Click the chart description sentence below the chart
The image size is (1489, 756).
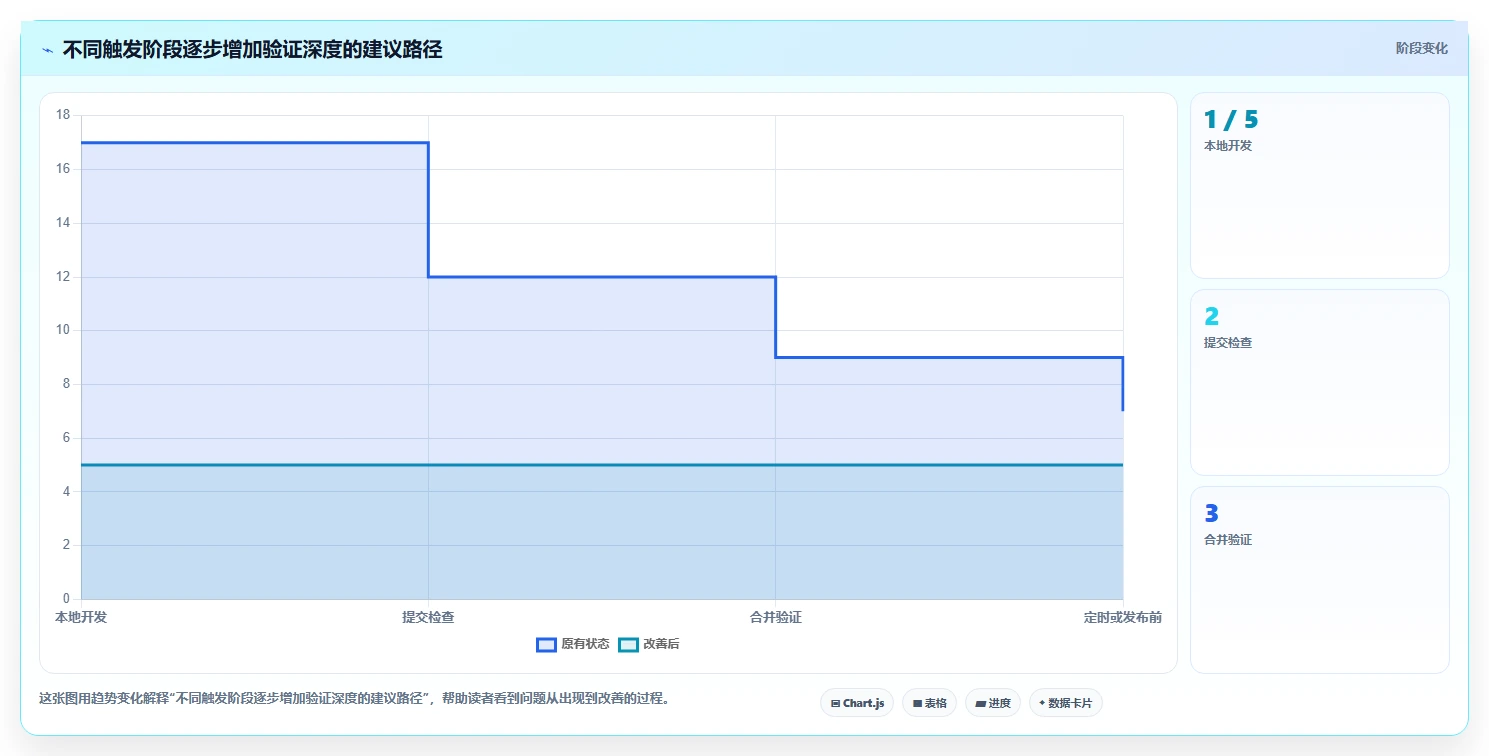point(354,698)
